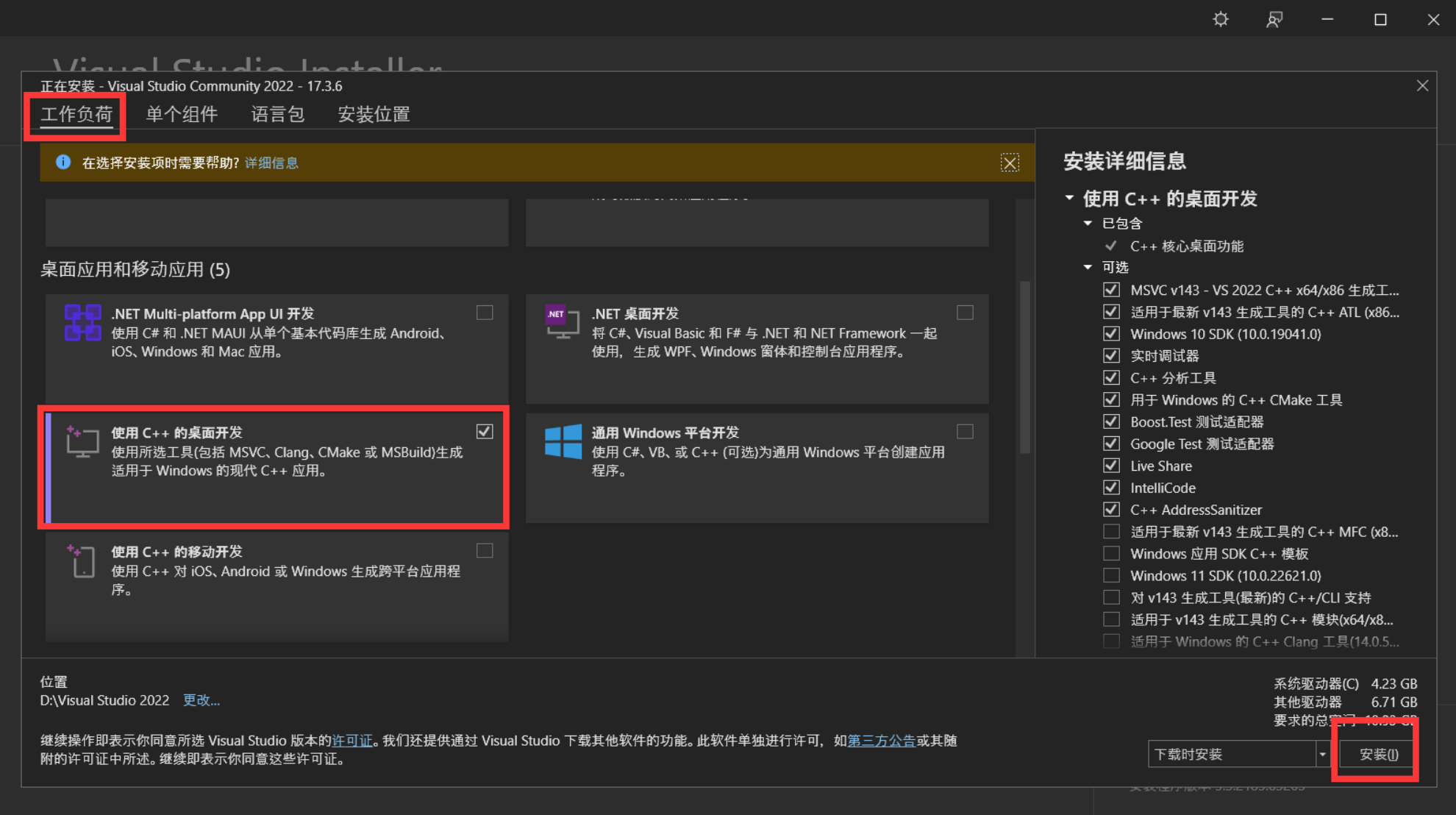Select the 通用 Windows 平台开发 workload card
The height and width of the screenshot is (815, 1456).
point(757,468)
